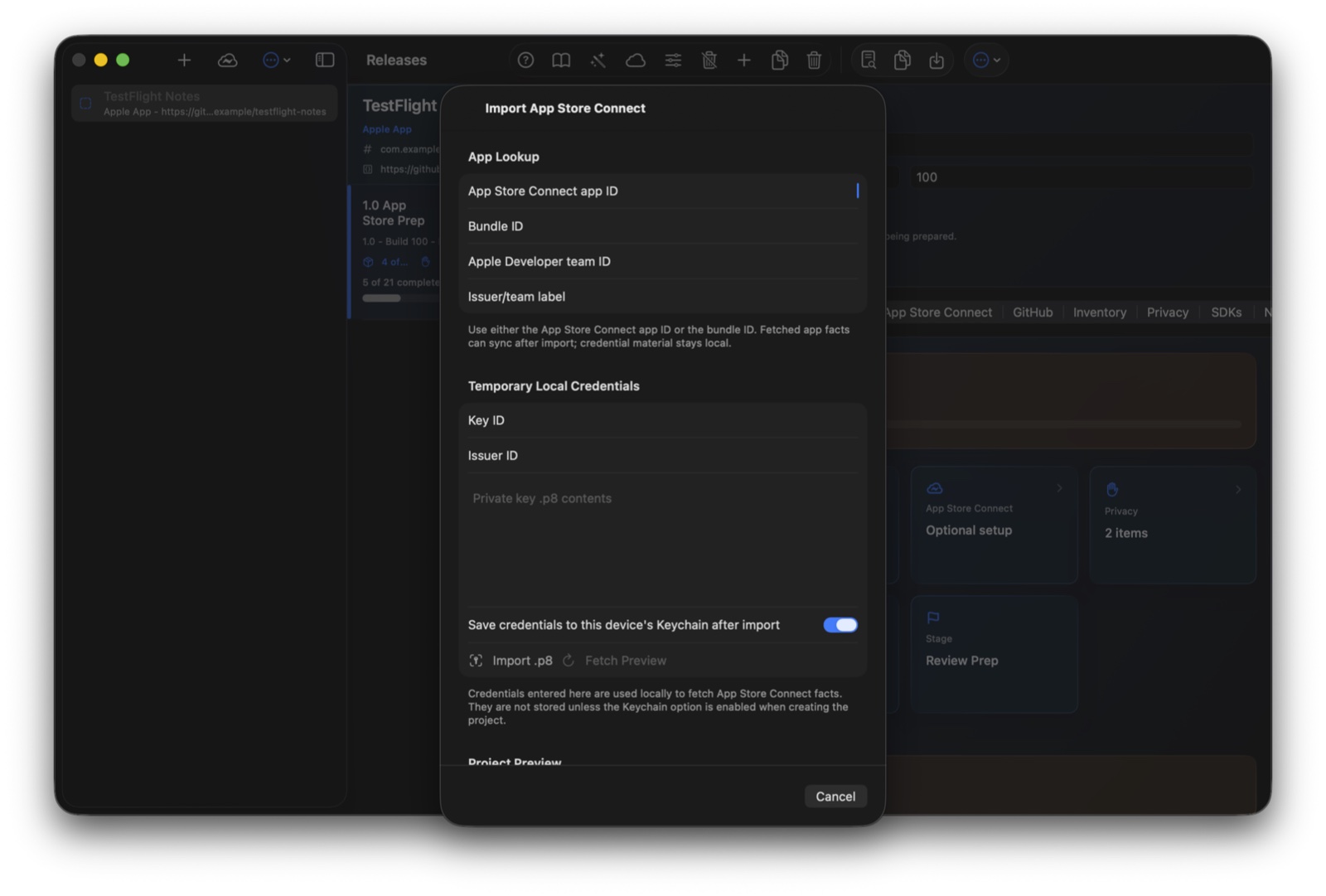Click the App Lookup heading

pyautogui.click(x=503, y=157)
